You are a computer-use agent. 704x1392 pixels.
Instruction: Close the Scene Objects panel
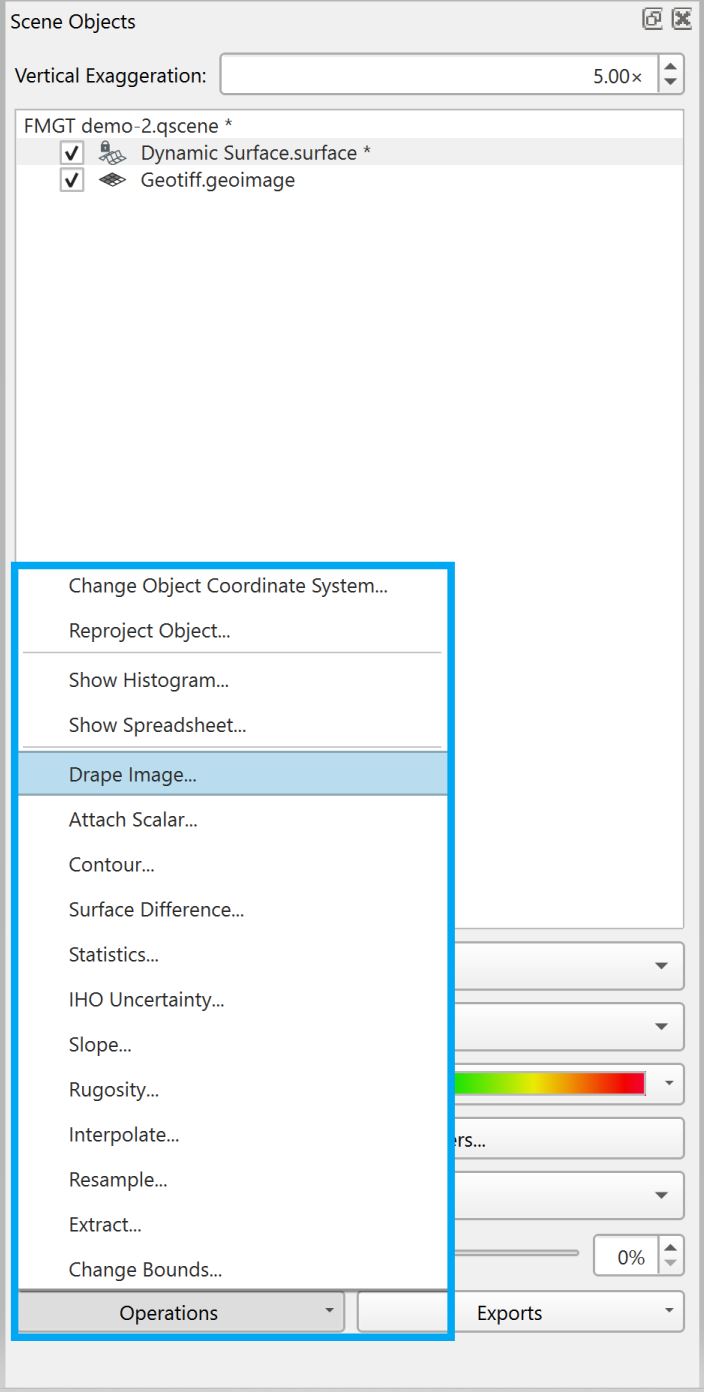coord(681,19)
